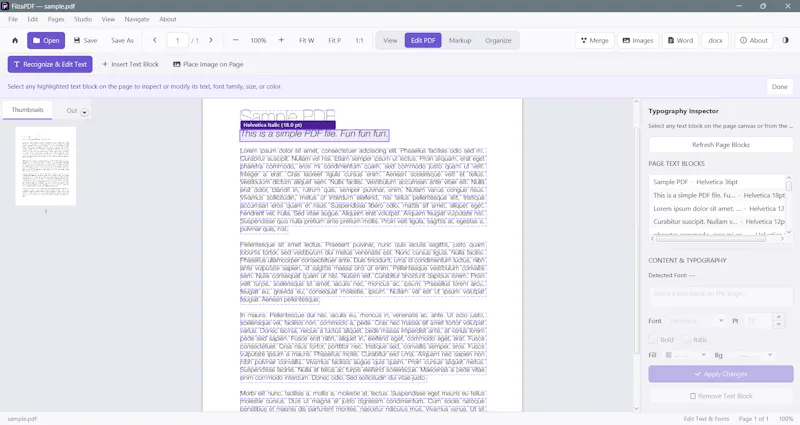Select 'Curabitur suscipit. Nullam' block row
Screen dimensions: 800x425
[718, 221]
